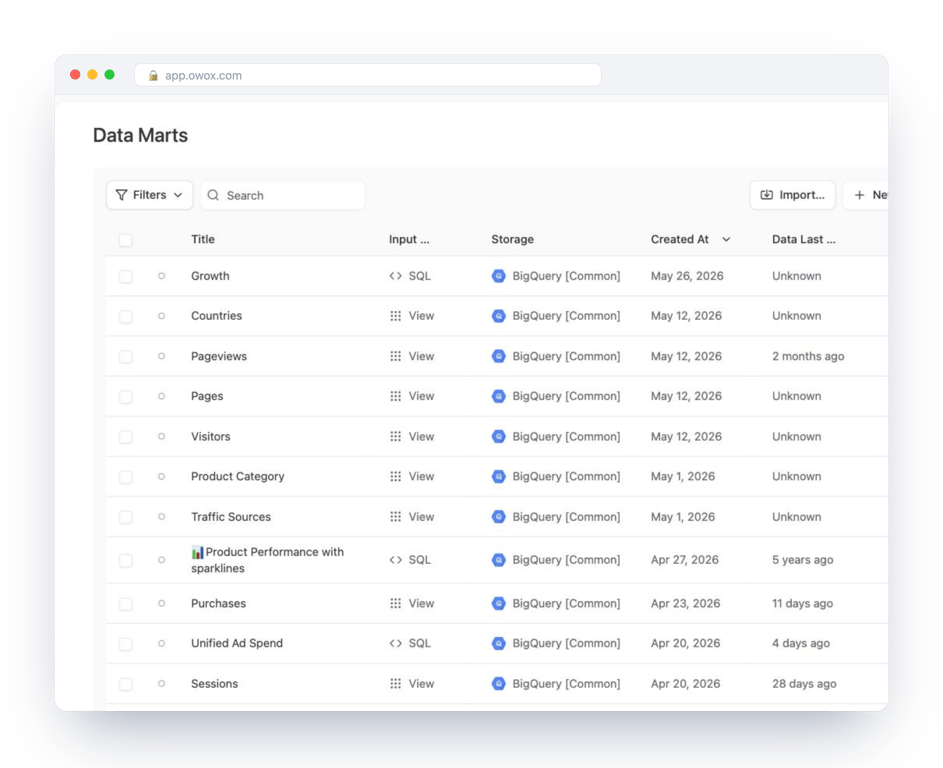The width and height of the screenshot is (943, 768).
Task: Click the status circle icon for Purchases
Action: (x=162, y=603)
